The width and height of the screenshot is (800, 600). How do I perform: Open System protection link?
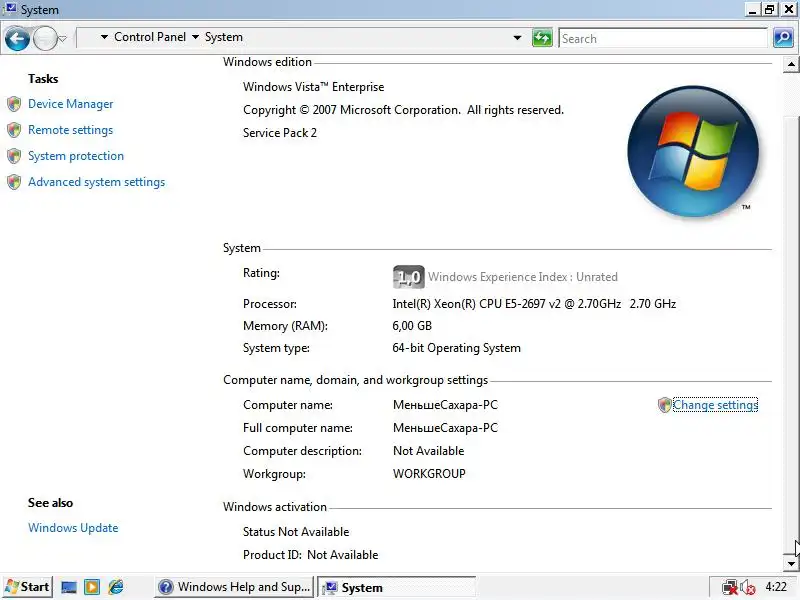tap(76, 156)
